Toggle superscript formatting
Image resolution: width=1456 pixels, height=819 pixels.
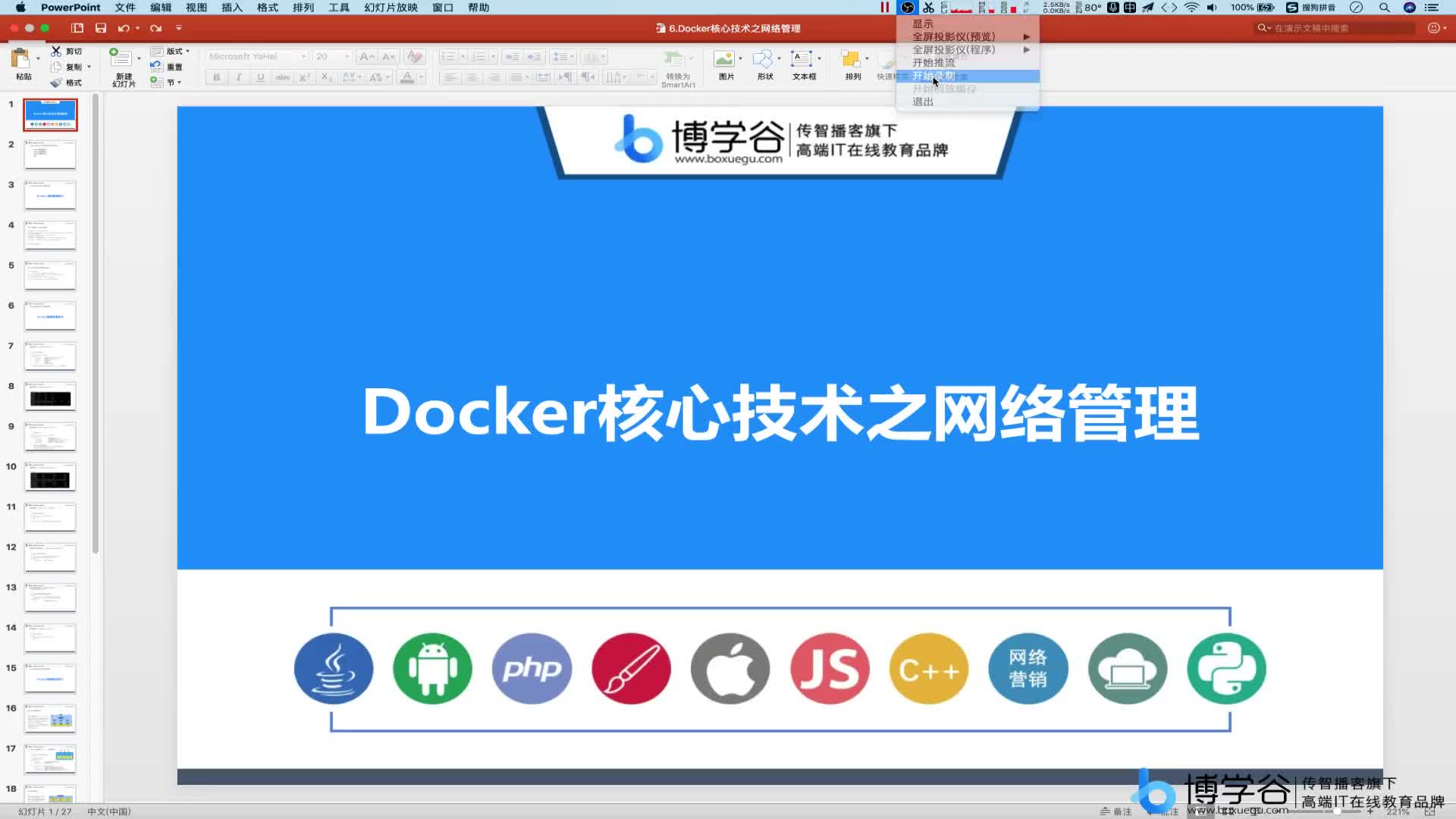[304, 77]
